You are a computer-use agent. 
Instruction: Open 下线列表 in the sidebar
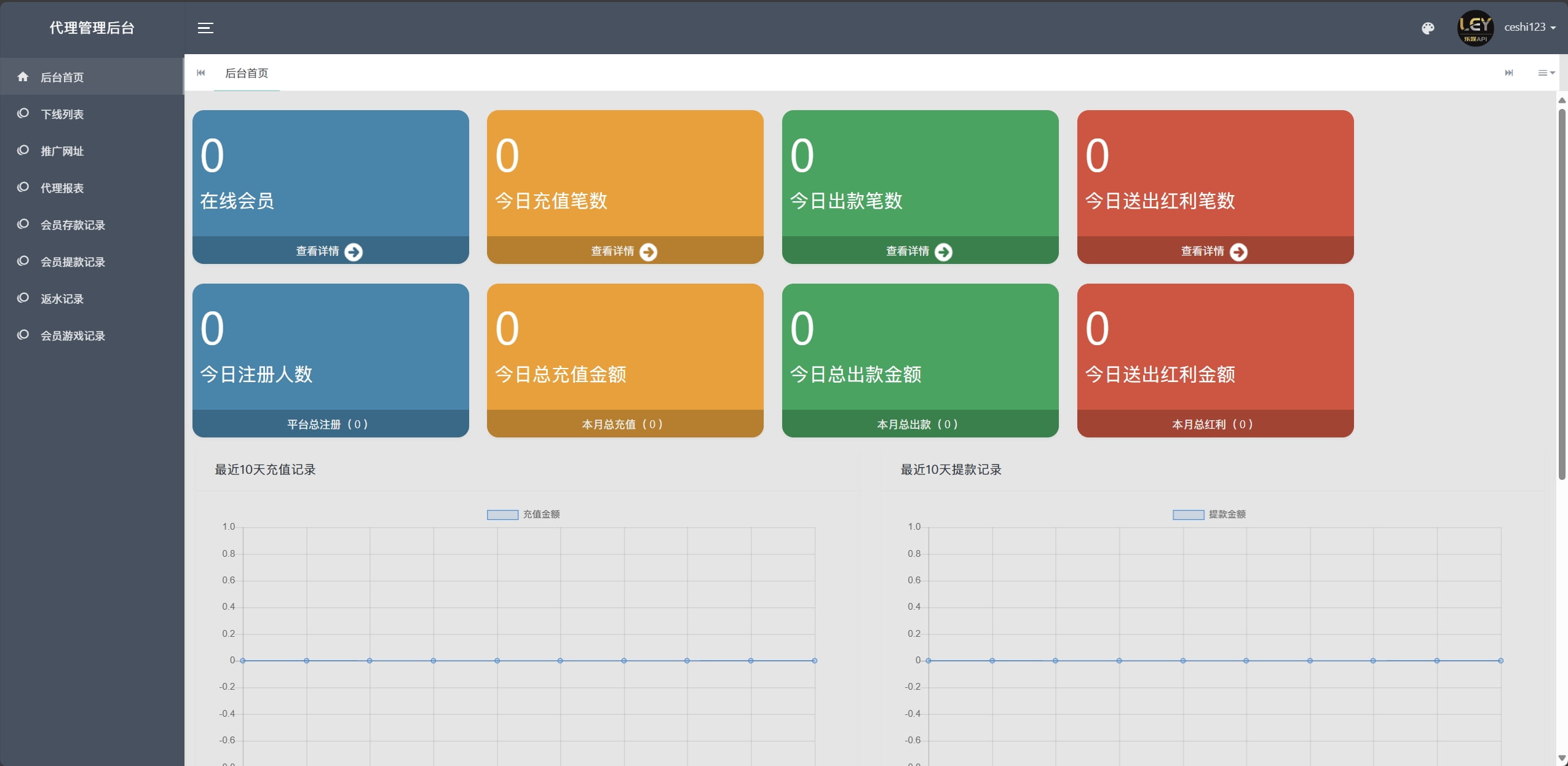click(62, 114)
